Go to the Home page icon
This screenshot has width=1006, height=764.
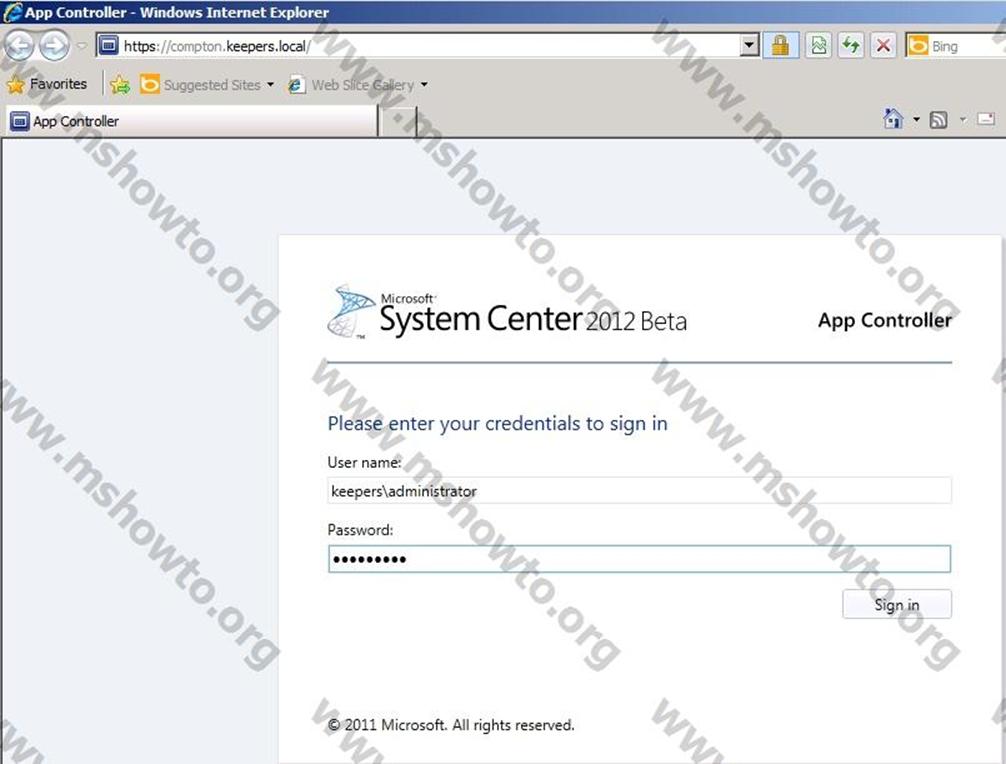pyautogui.click(x=893, y=119)
